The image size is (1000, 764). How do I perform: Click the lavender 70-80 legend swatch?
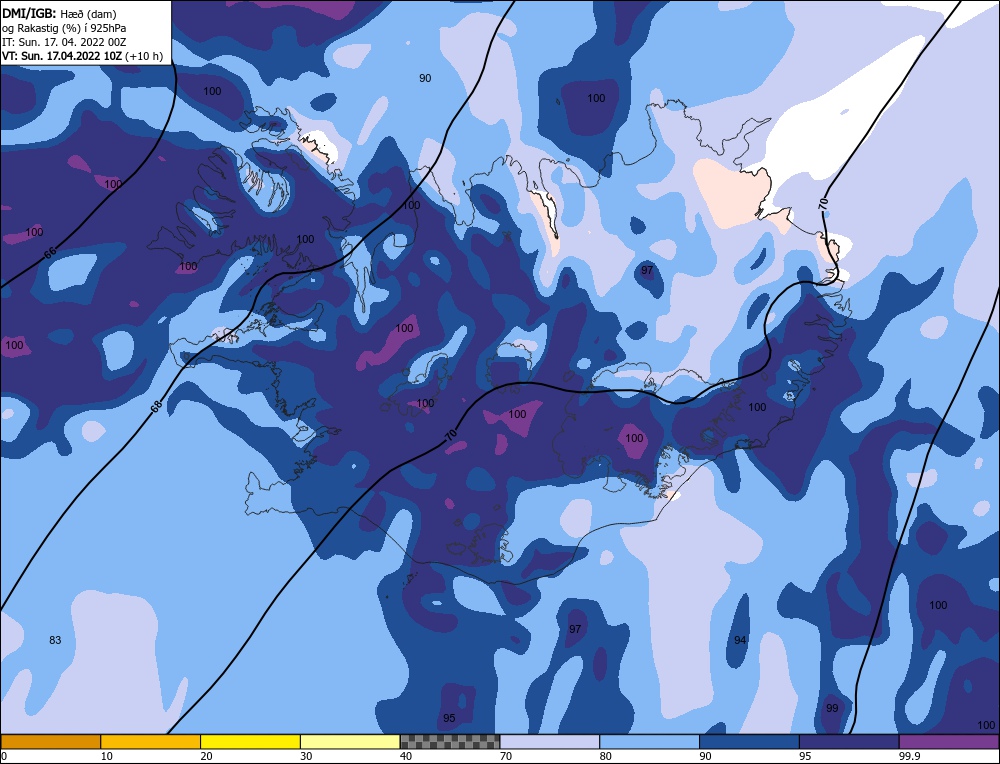click(550, 742)
